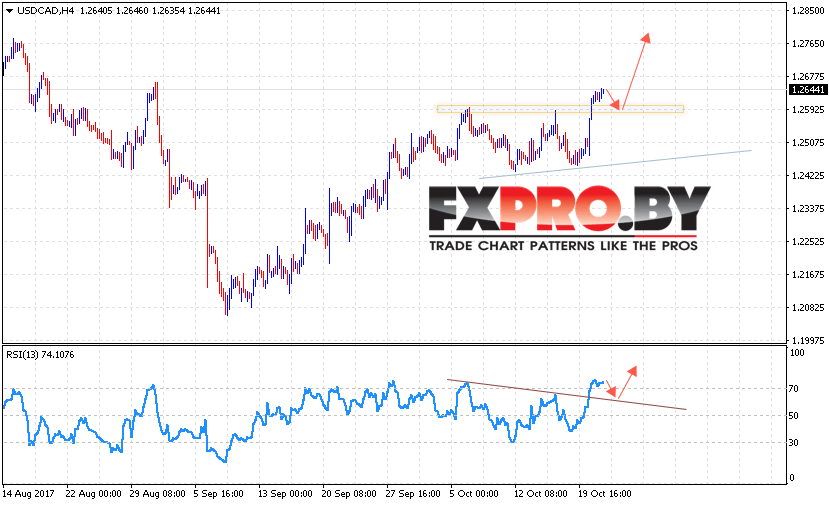This screenshot has width=829, height=505.
Task: Click price scale value 1.20825
Action: (808, 307)
